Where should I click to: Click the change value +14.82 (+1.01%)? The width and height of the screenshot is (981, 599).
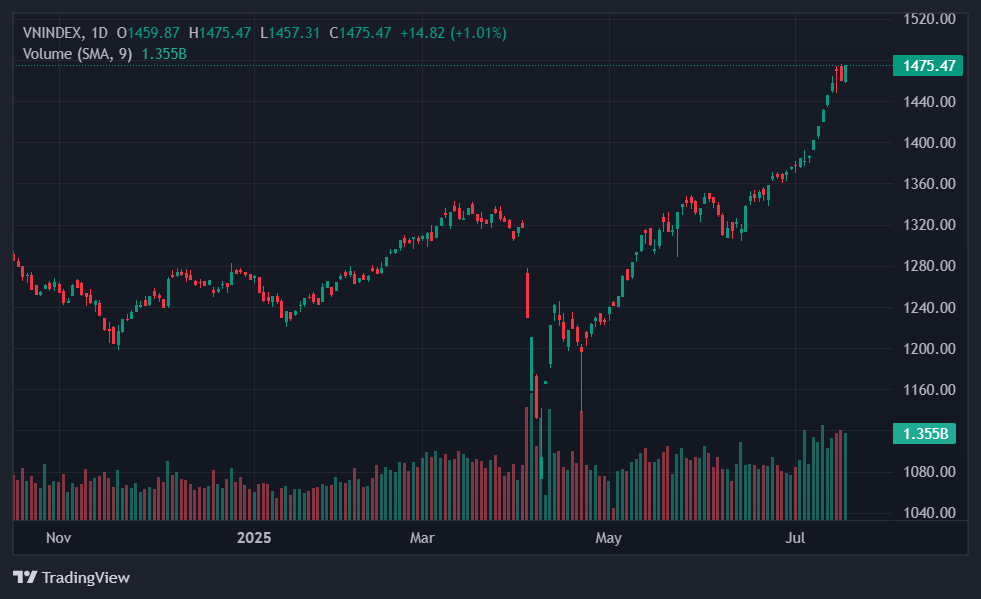(x=453, y=33)
